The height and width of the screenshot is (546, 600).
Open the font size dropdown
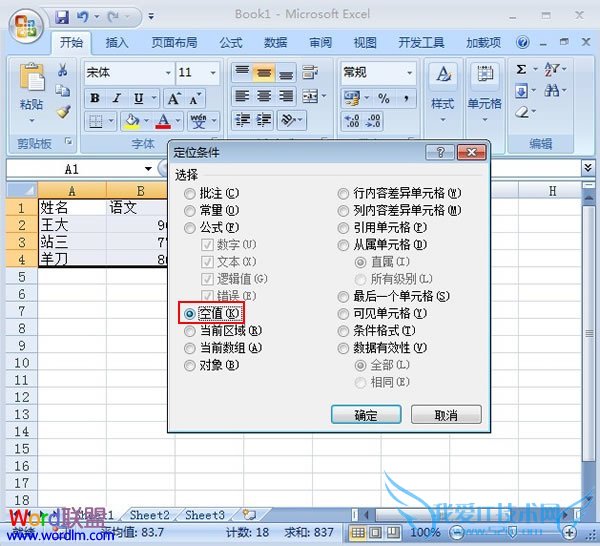coord(213,73)
